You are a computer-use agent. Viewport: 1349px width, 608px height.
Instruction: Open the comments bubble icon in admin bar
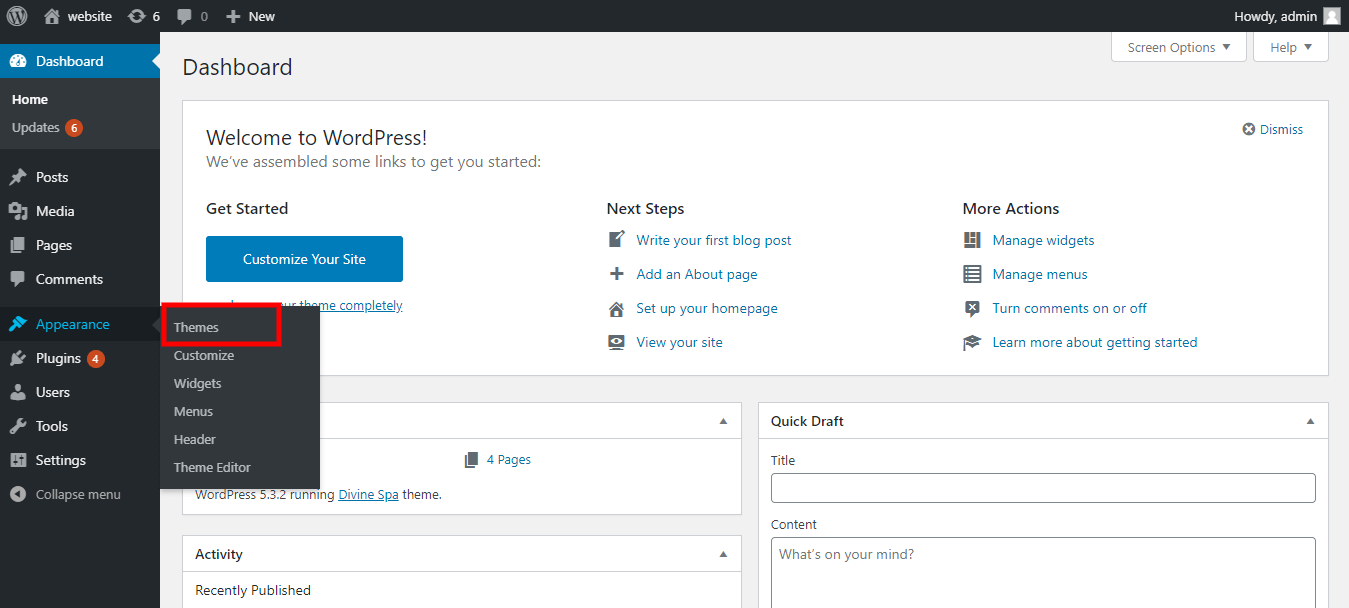[x=185, y=16]
